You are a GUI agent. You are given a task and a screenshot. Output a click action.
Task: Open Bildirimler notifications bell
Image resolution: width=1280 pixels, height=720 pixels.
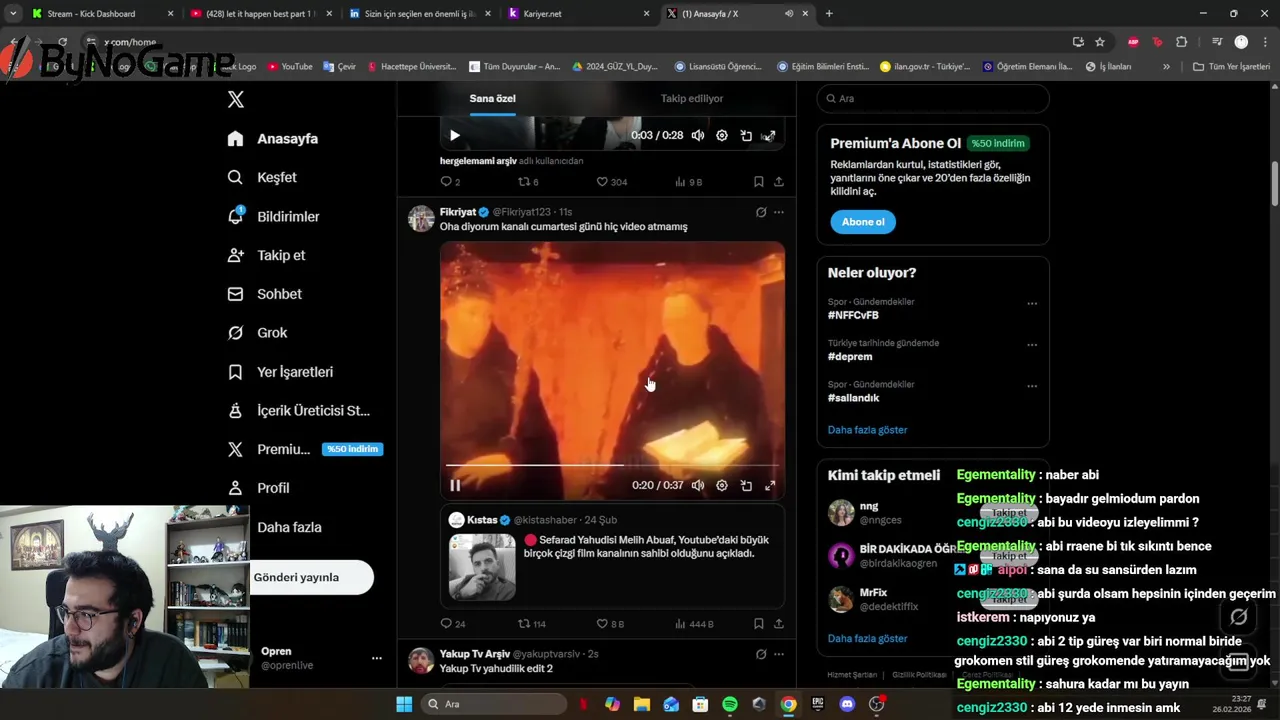(273, 216)
